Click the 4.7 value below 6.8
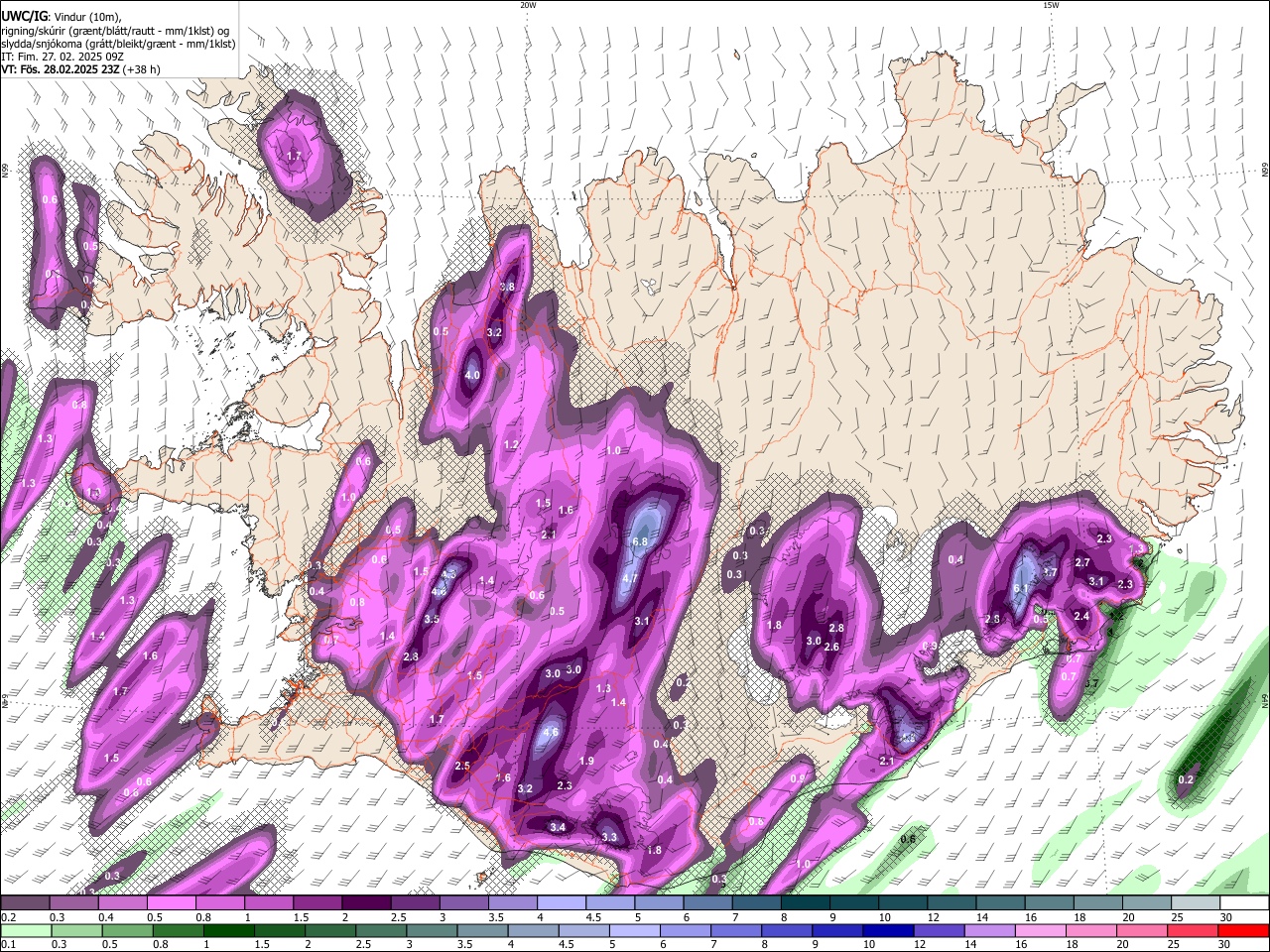 (630, 579)
